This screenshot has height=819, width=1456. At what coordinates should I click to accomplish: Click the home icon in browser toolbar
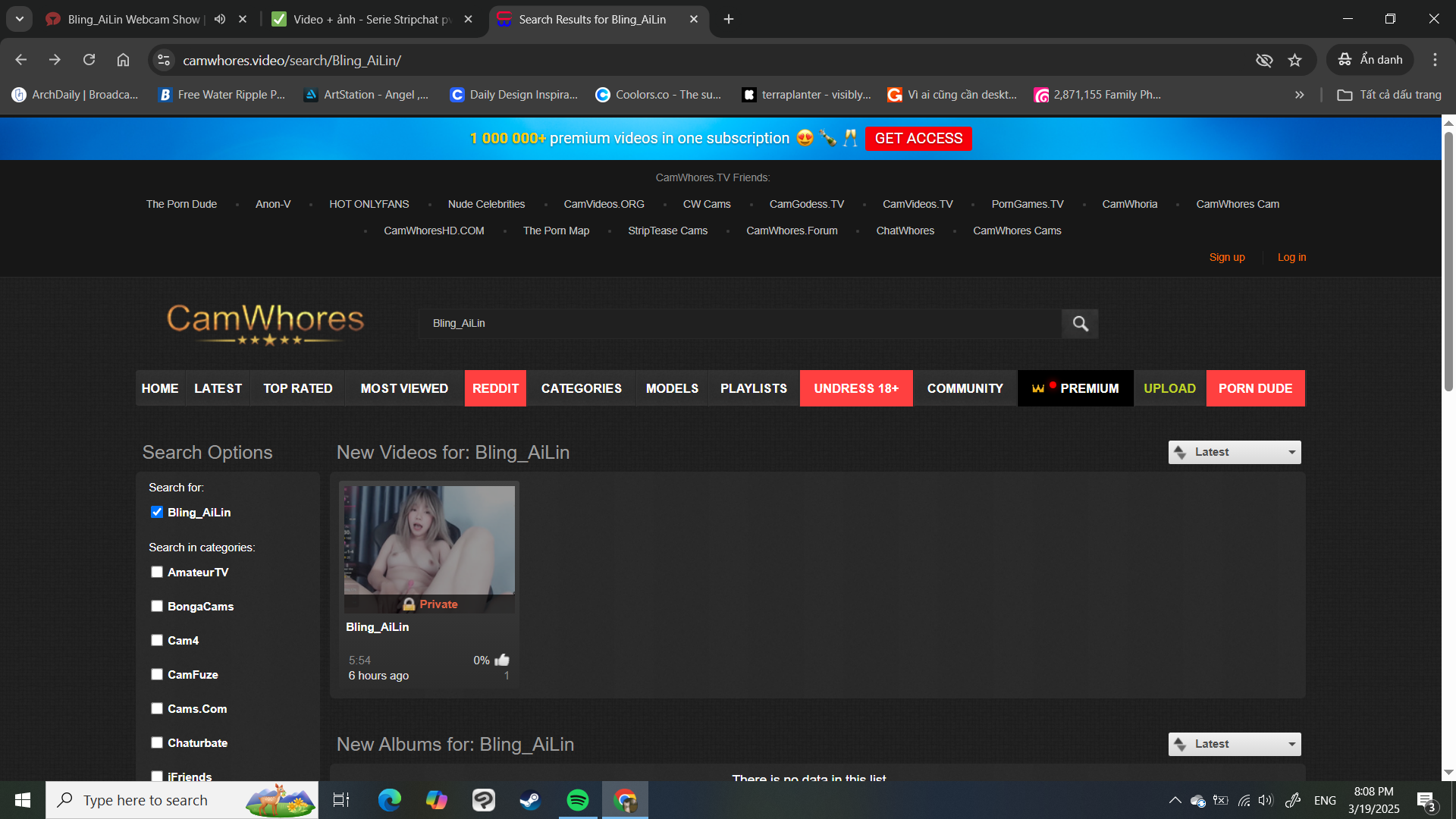click(123, 60)
